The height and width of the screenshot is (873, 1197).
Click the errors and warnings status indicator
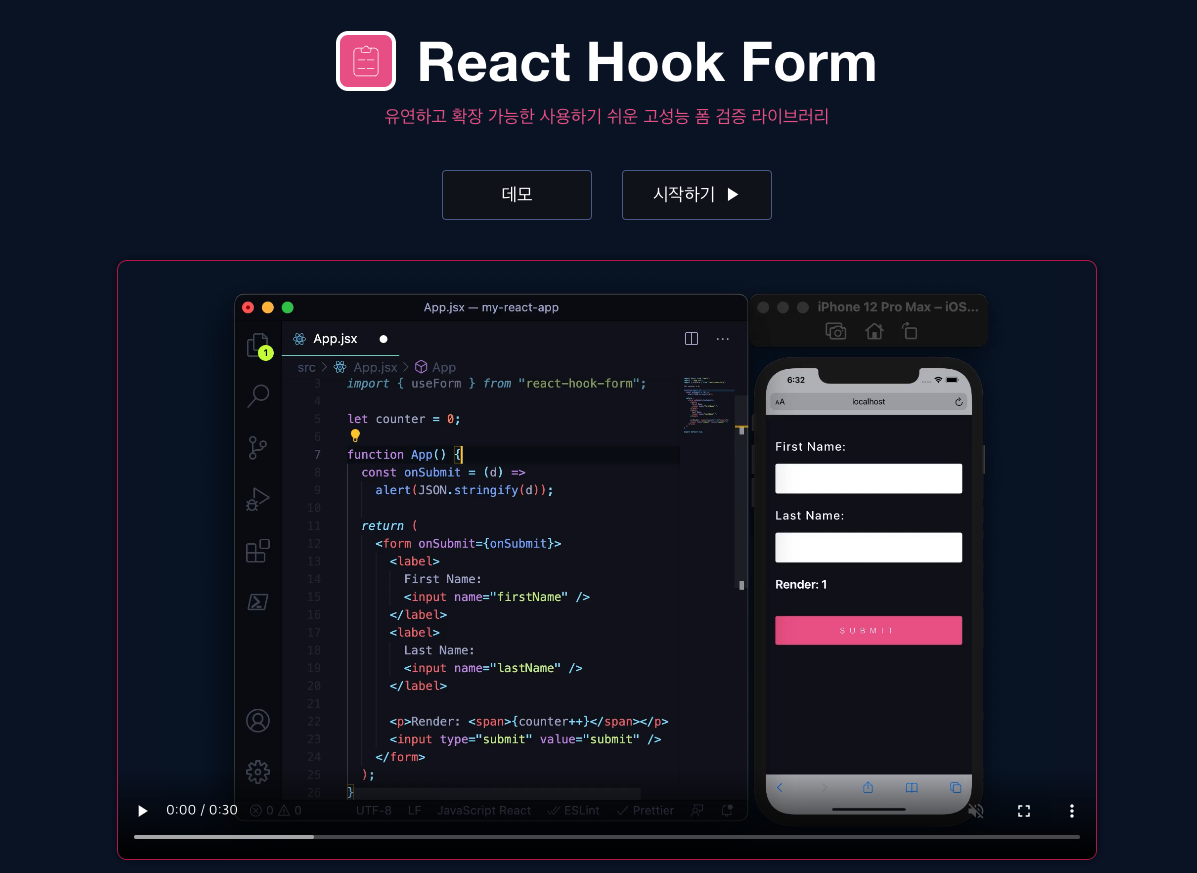coord(276,810)
